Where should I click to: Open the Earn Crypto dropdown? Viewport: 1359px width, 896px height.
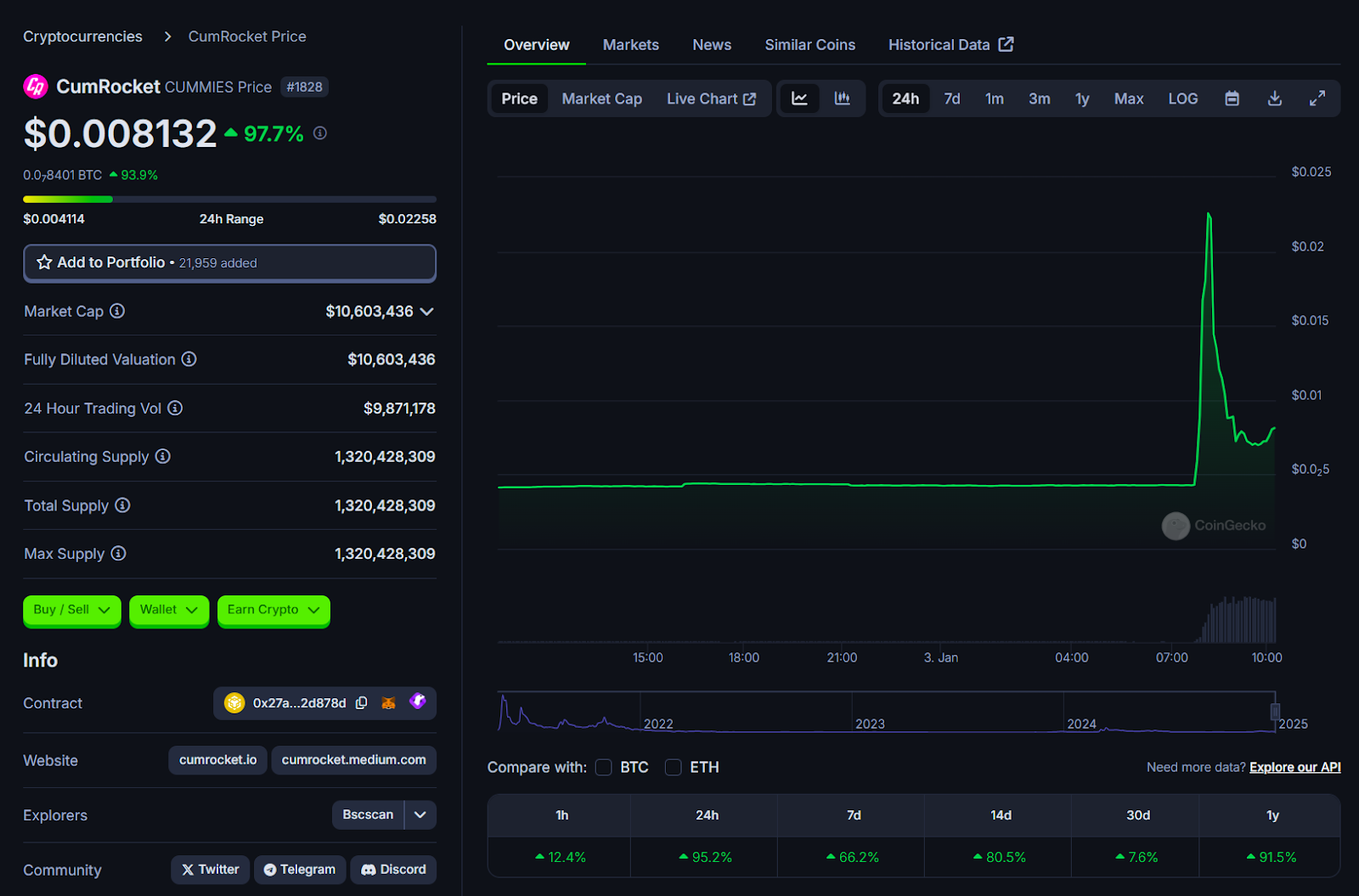tap(273, 610)
